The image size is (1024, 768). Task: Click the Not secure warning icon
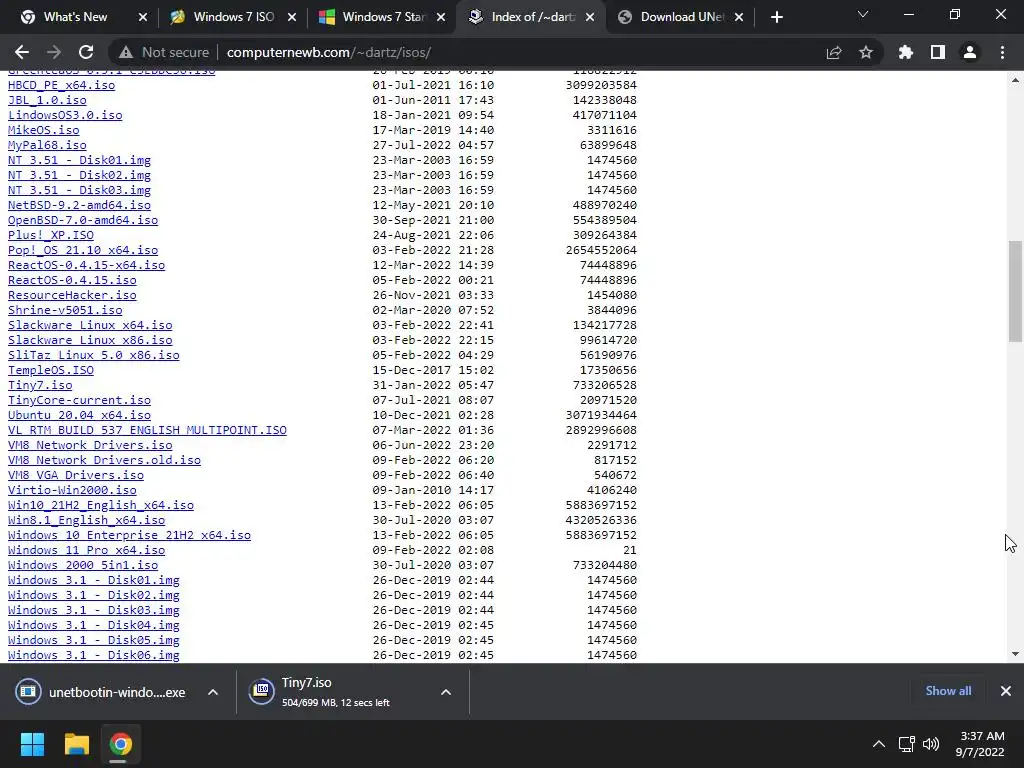point(126,52)
